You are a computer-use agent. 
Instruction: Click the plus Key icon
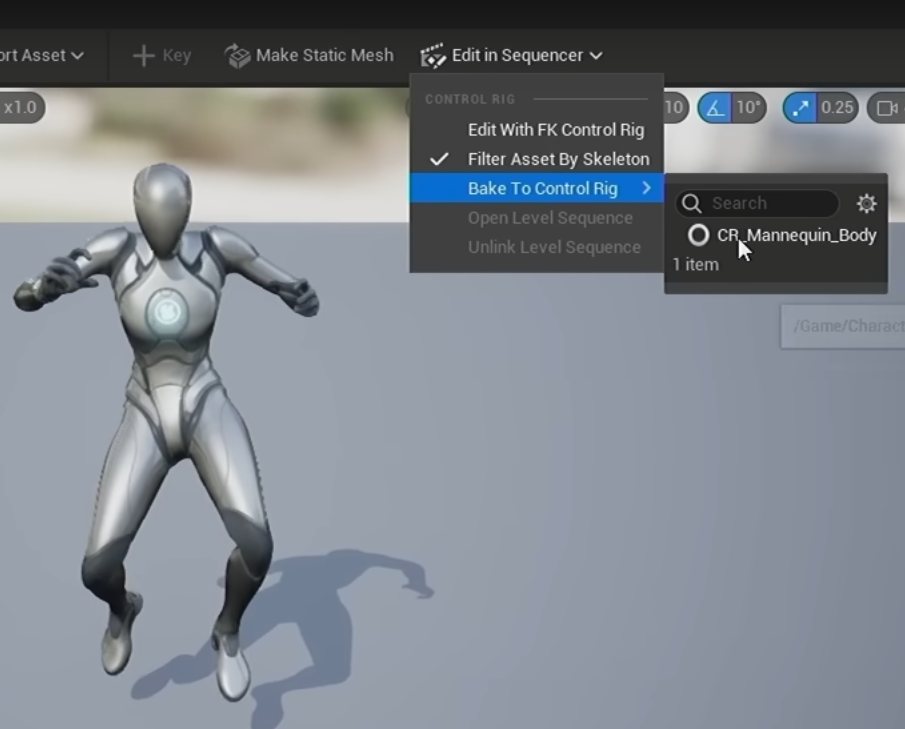(144, 56)
